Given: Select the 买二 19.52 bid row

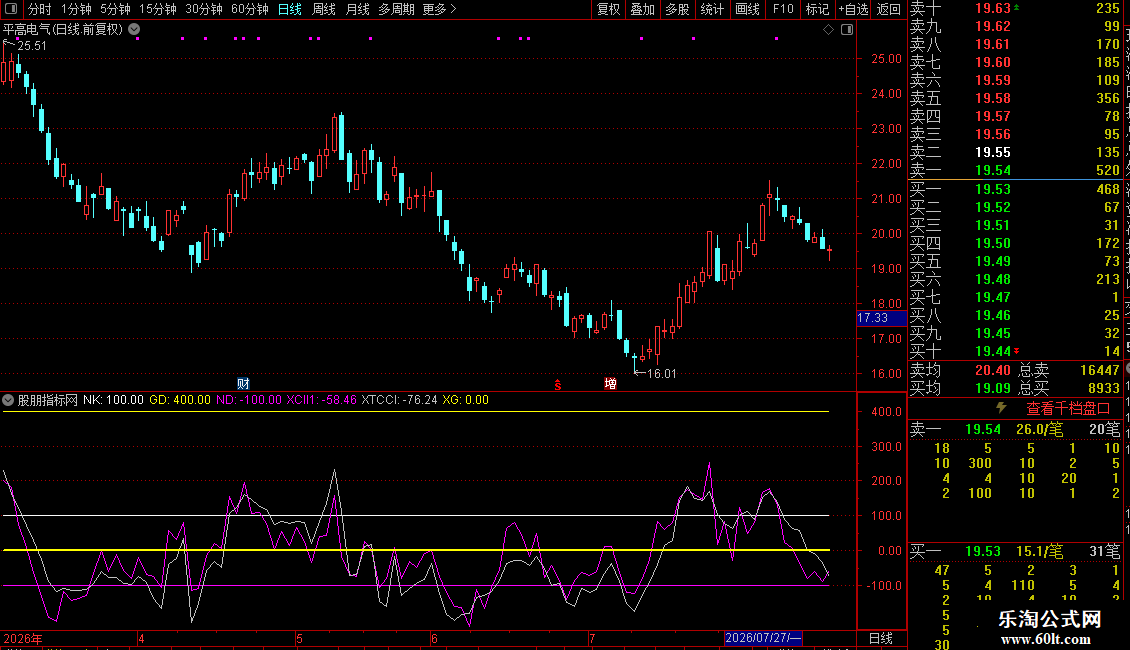Looking at the screenshot, I should pos(1015,208).
